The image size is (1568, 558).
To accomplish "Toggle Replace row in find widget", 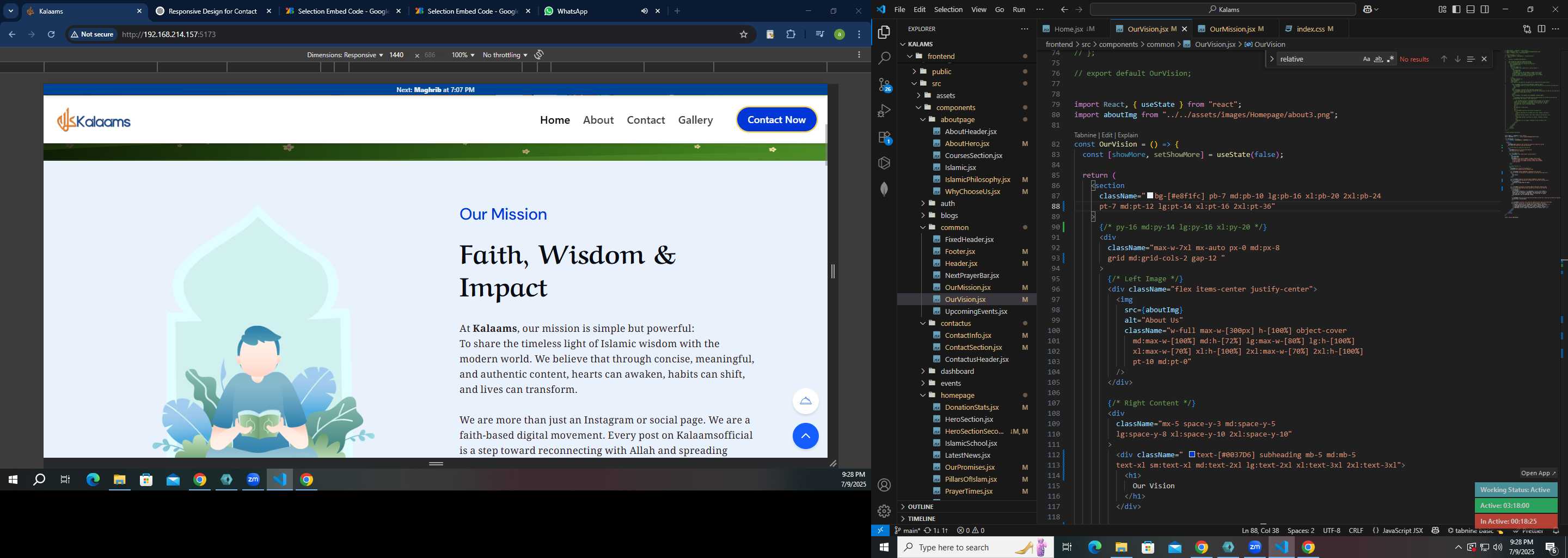I will click(1272, 59).
